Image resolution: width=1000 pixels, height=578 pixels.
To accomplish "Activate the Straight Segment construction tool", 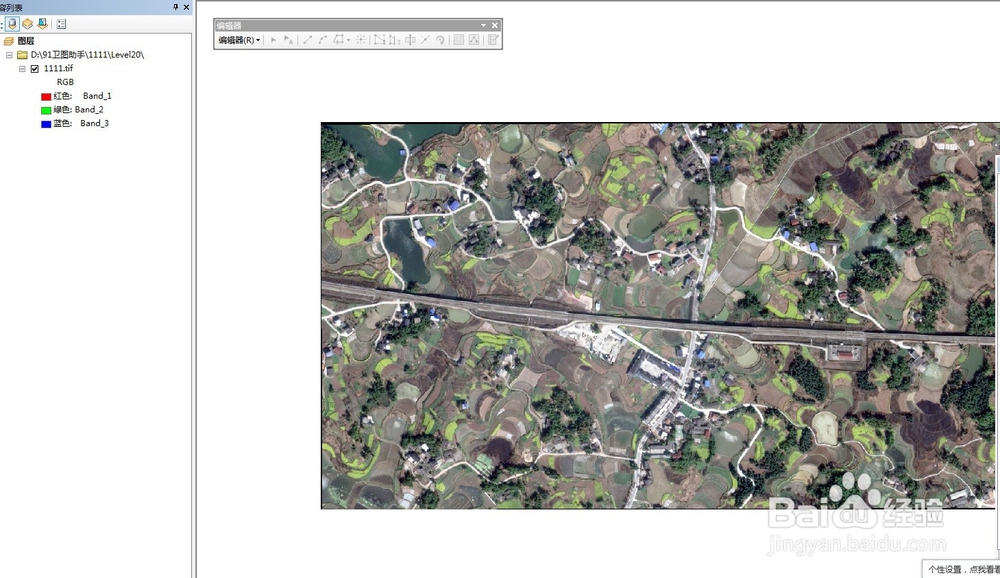I will tap(306, 40).
